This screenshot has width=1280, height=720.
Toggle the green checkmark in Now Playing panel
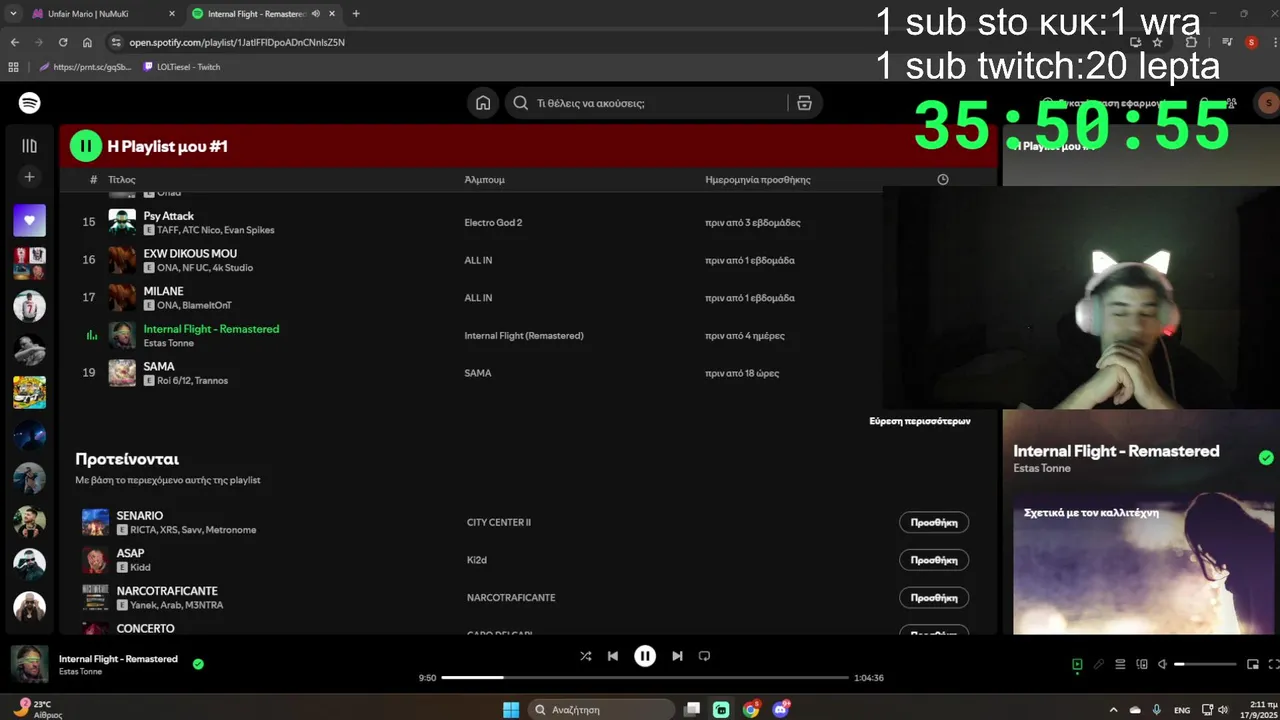click(x=1266, y=458)
